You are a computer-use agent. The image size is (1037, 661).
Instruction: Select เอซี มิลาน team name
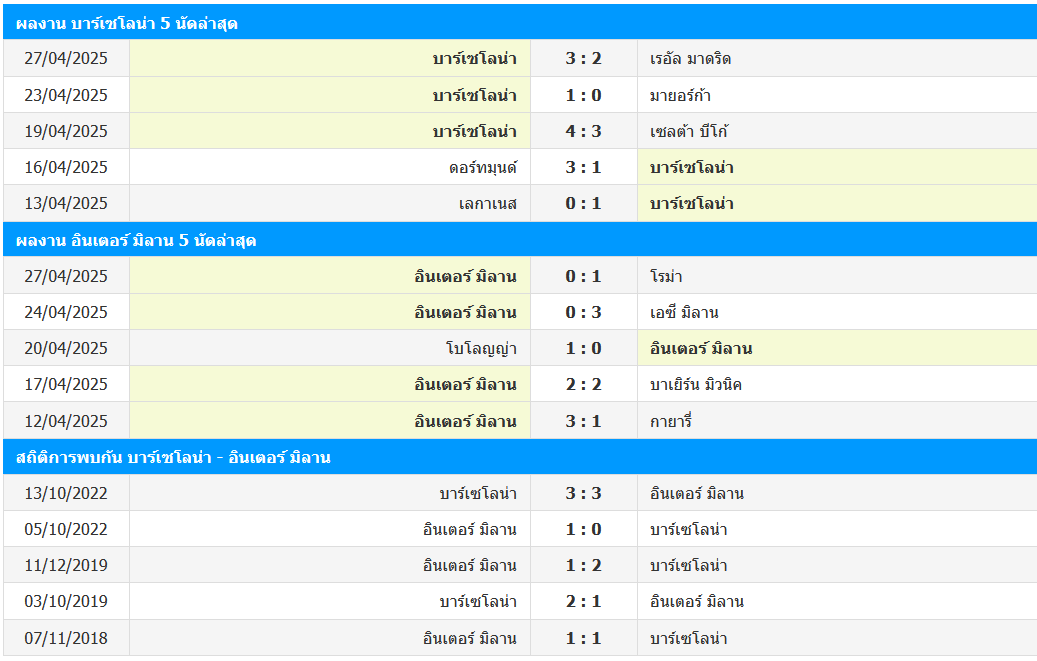(684, 312)
